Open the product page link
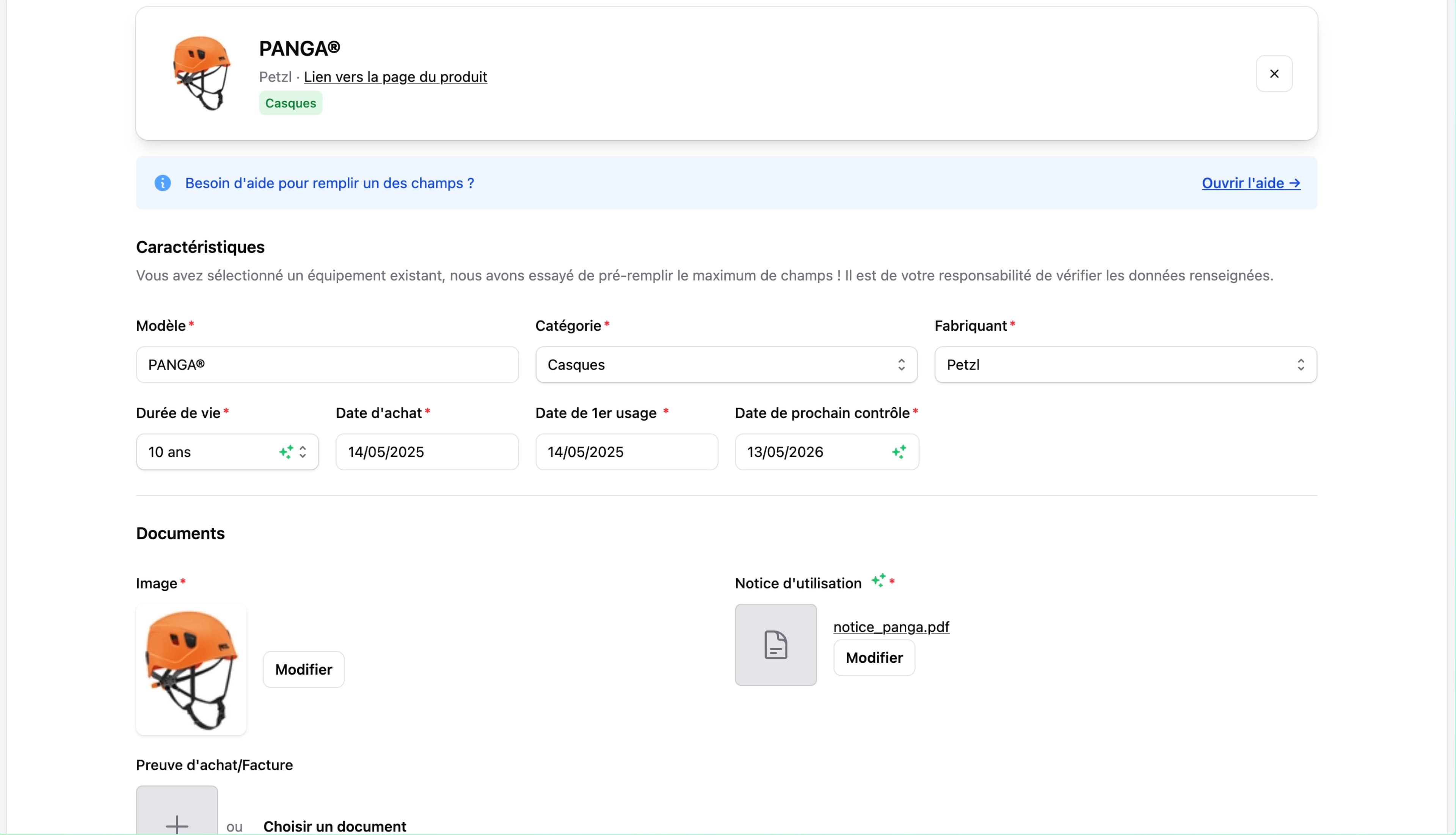This screenshot has height=835, width=1456. coord(395,77)
